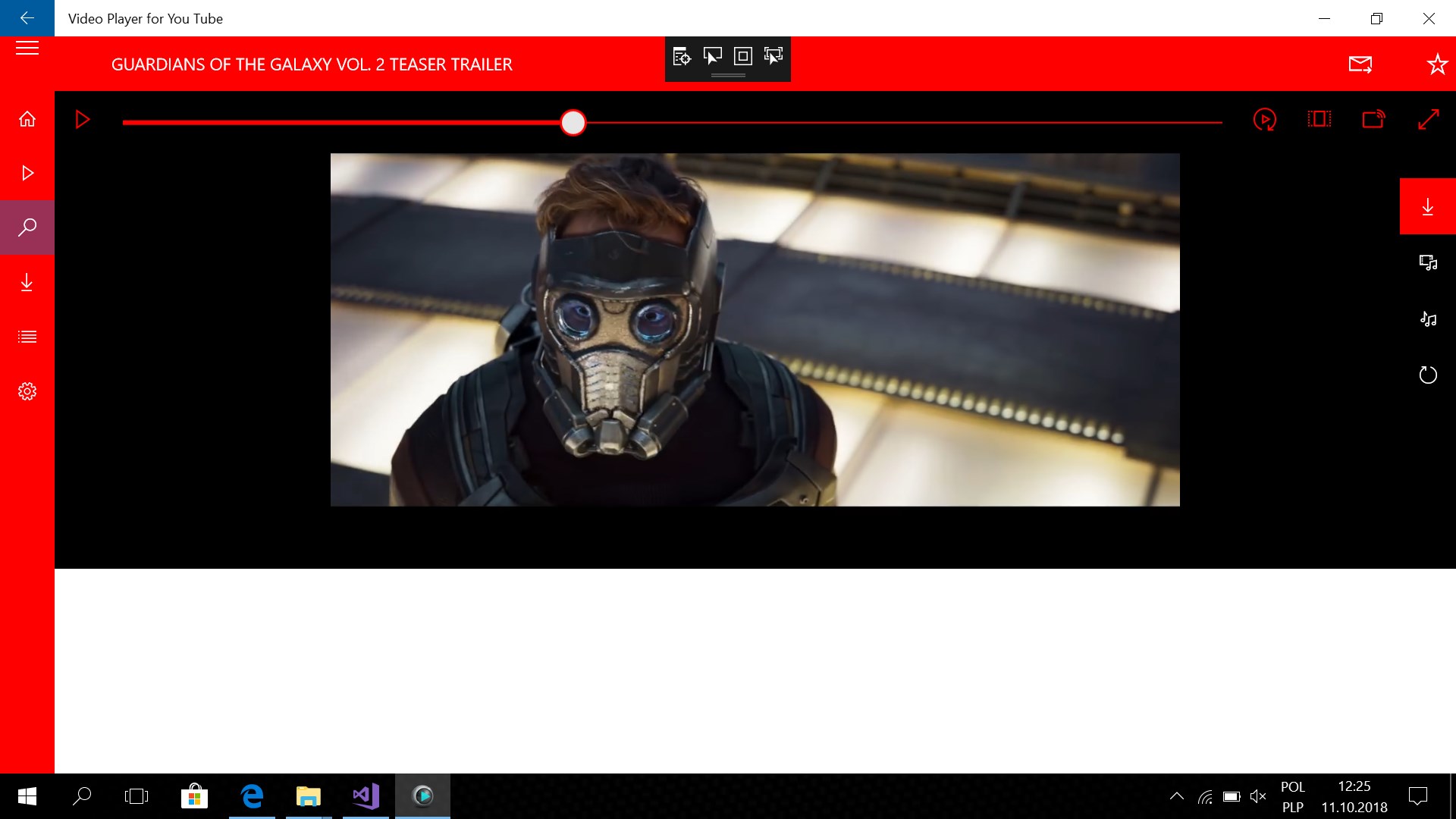
Task: Open Settings gear in sidebar
Action: coord(27,391)
